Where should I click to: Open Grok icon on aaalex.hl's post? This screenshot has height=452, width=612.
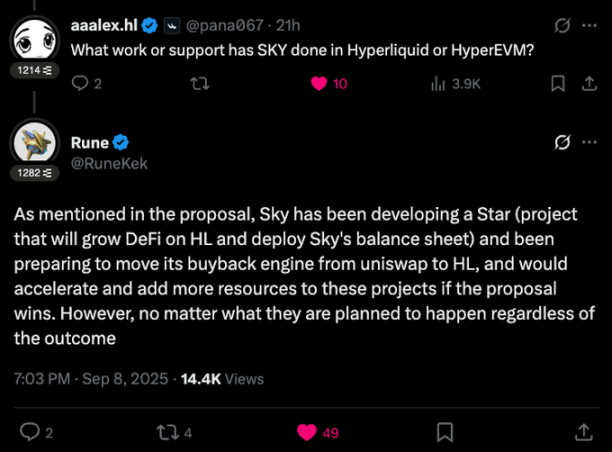click(562, 22)
